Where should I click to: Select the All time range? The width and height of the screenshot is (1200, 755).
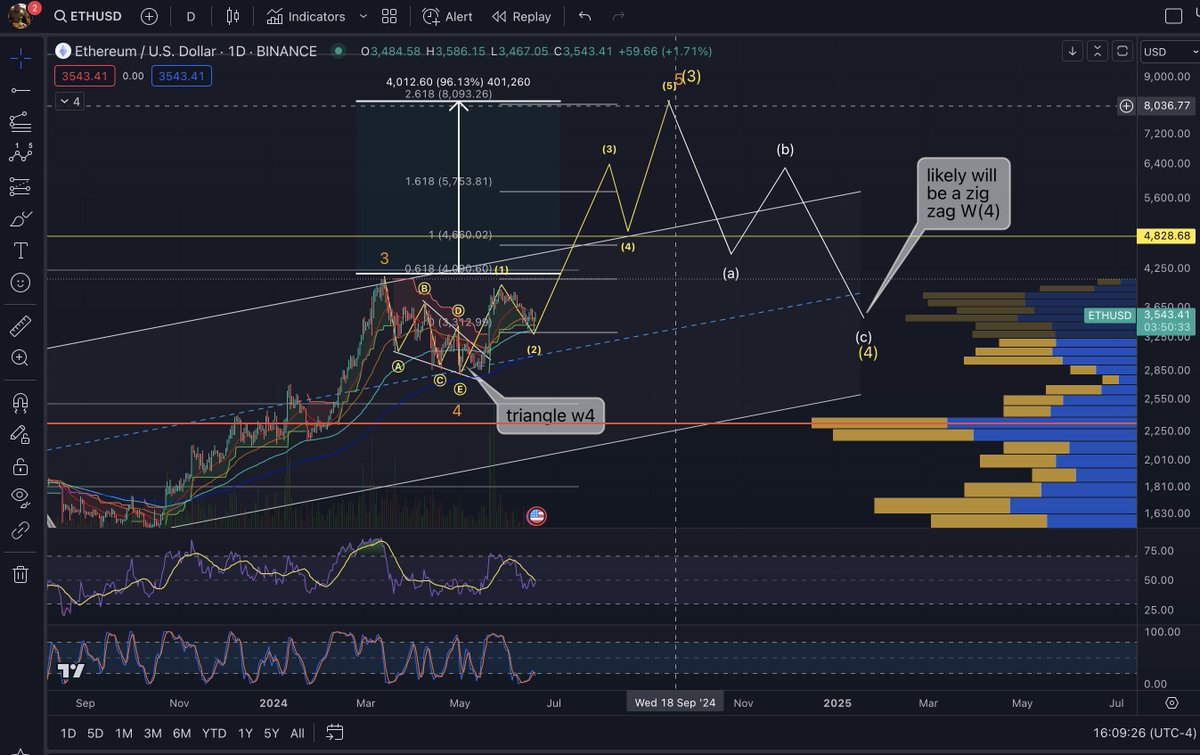[297, 733]
